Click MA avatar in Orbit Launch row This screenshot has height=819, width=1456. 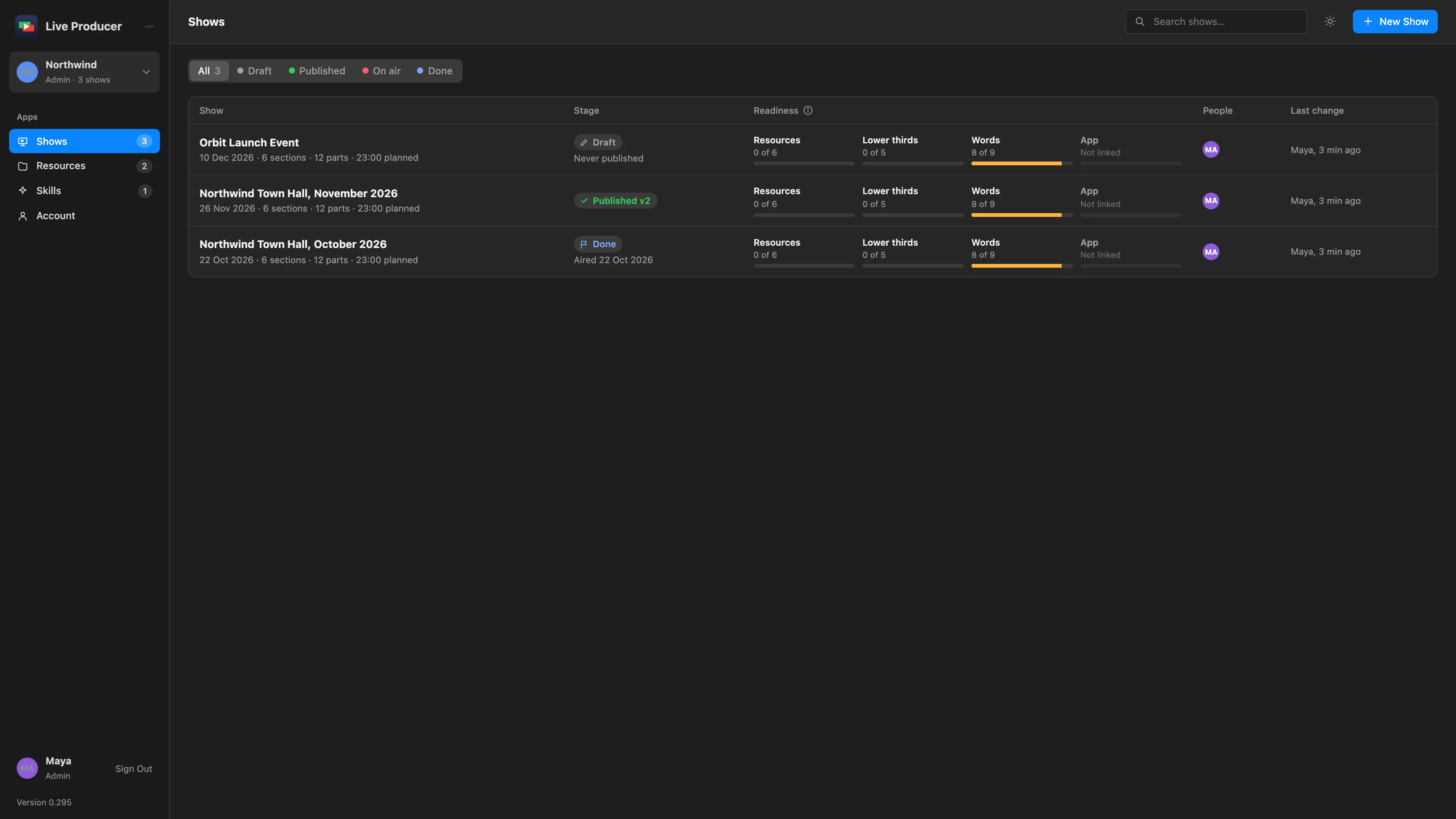coord(1211,150)
